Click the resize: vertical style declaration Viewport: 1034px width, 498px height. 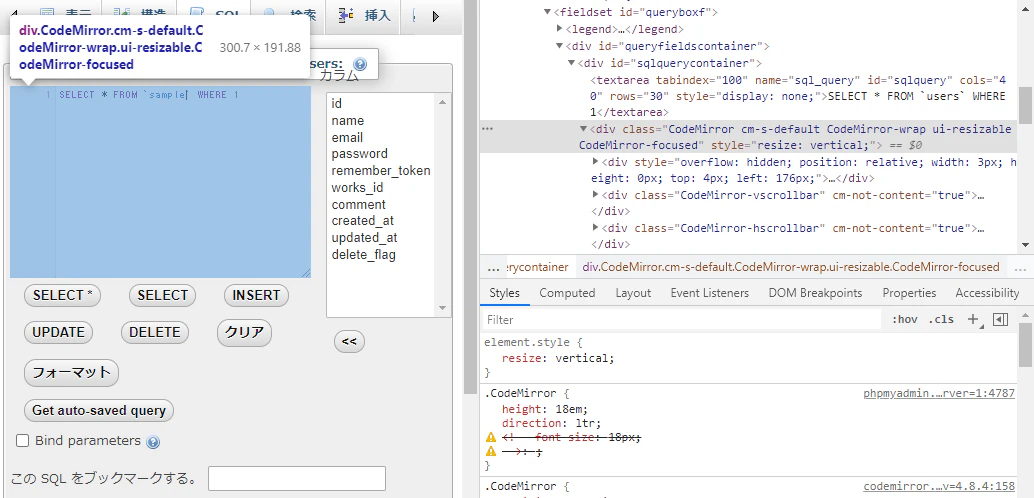tap(558, 359)
